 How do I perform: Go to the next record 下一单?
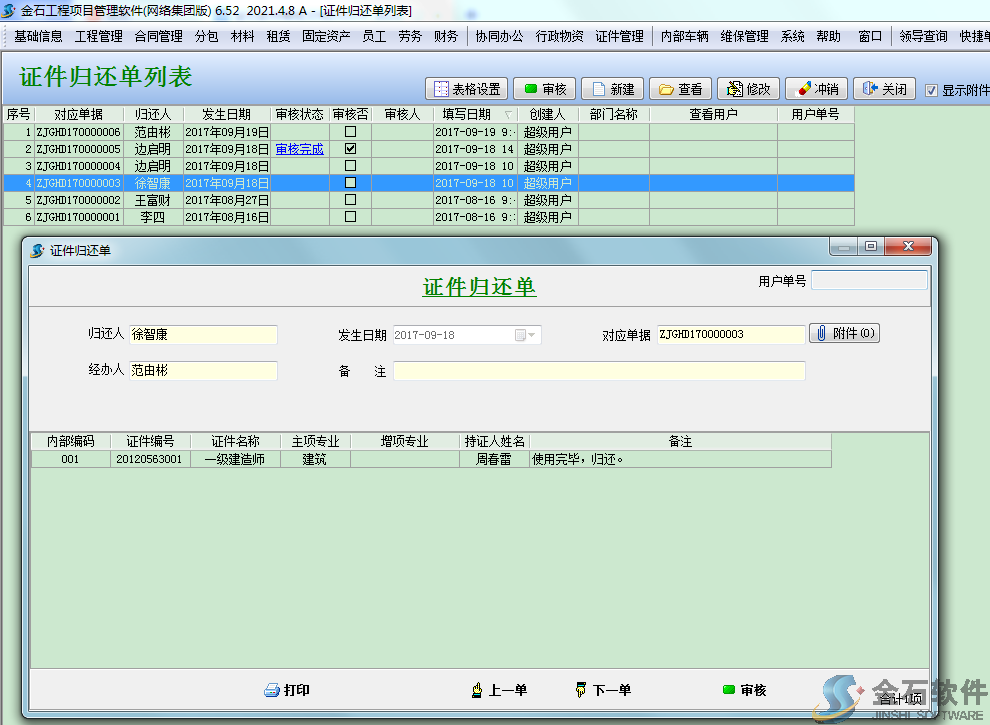pyautogui.click(x=602, y=690)
